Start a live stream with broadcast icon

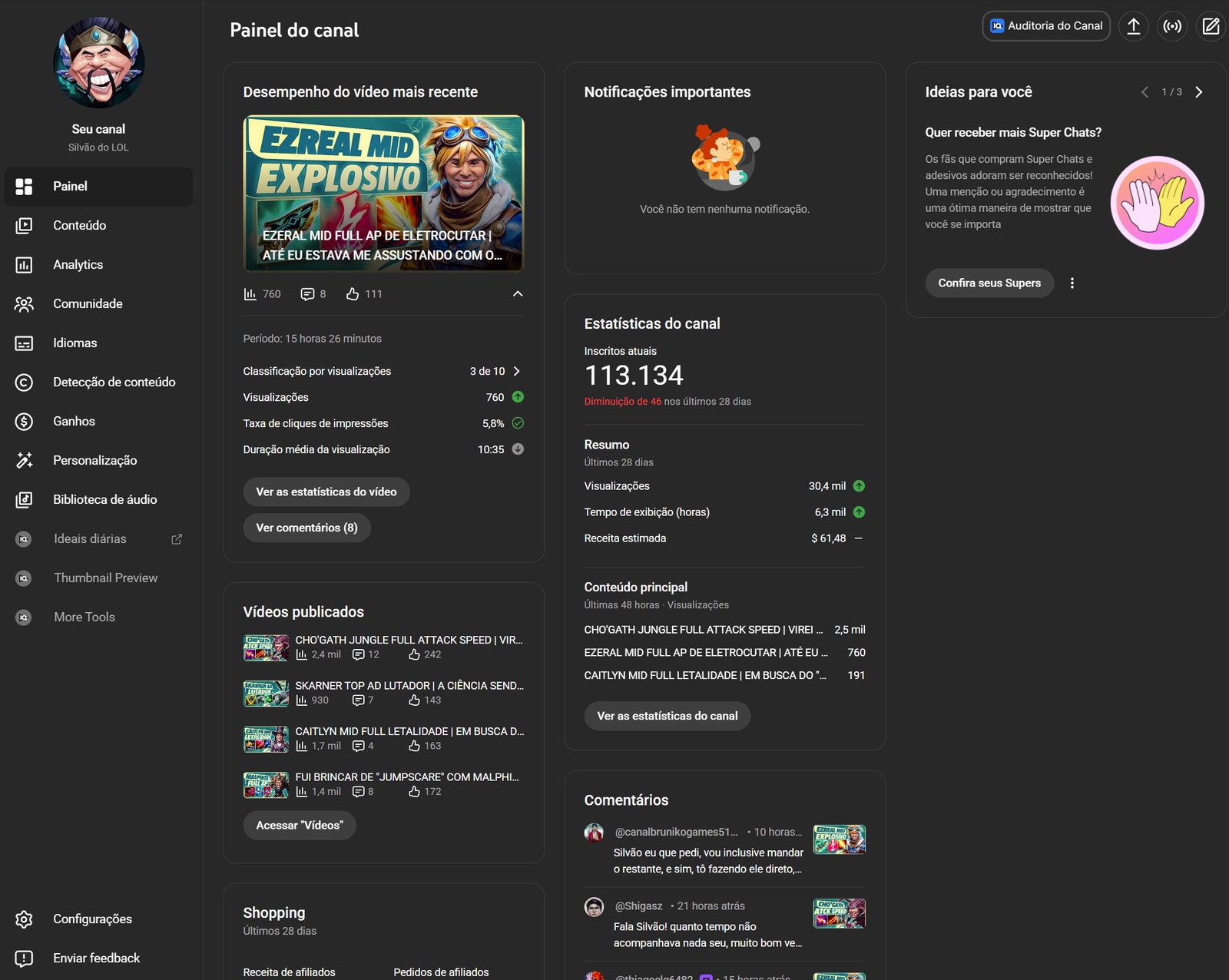1172,26
